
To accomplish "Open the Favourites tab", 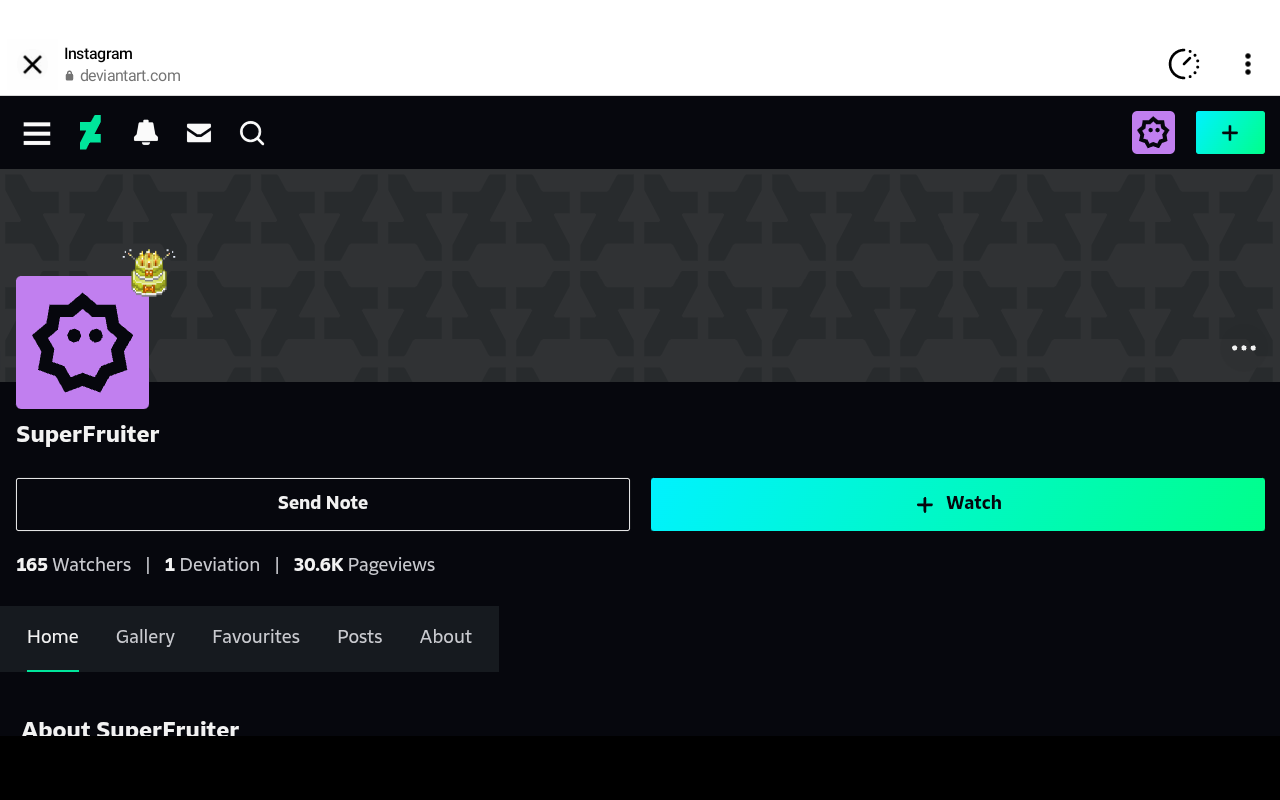I will coord(256,637).
